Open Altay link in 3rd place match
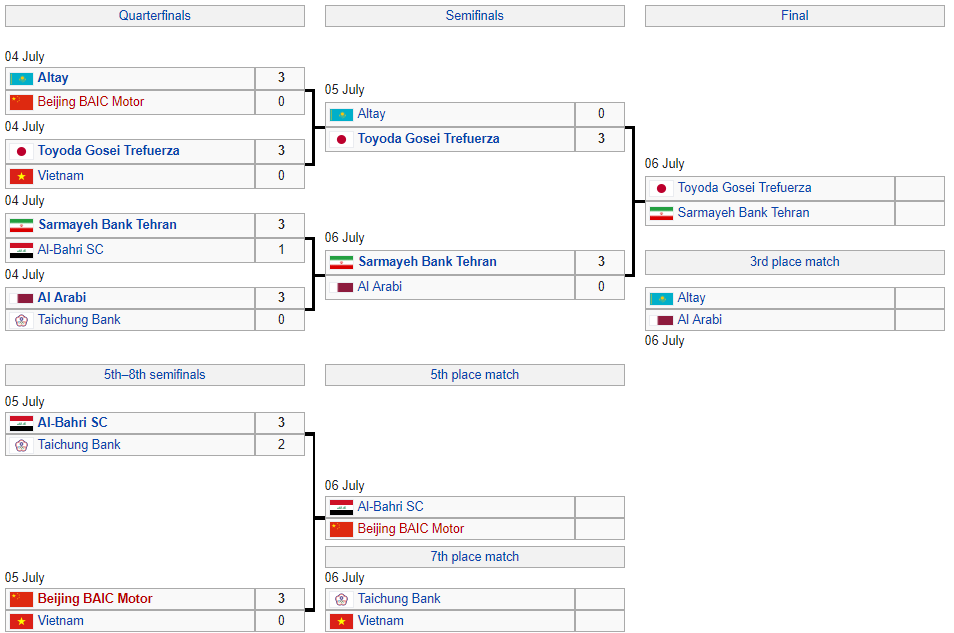Screen dimensions: 954x633 pyautogui.click(x=692, y=298)
